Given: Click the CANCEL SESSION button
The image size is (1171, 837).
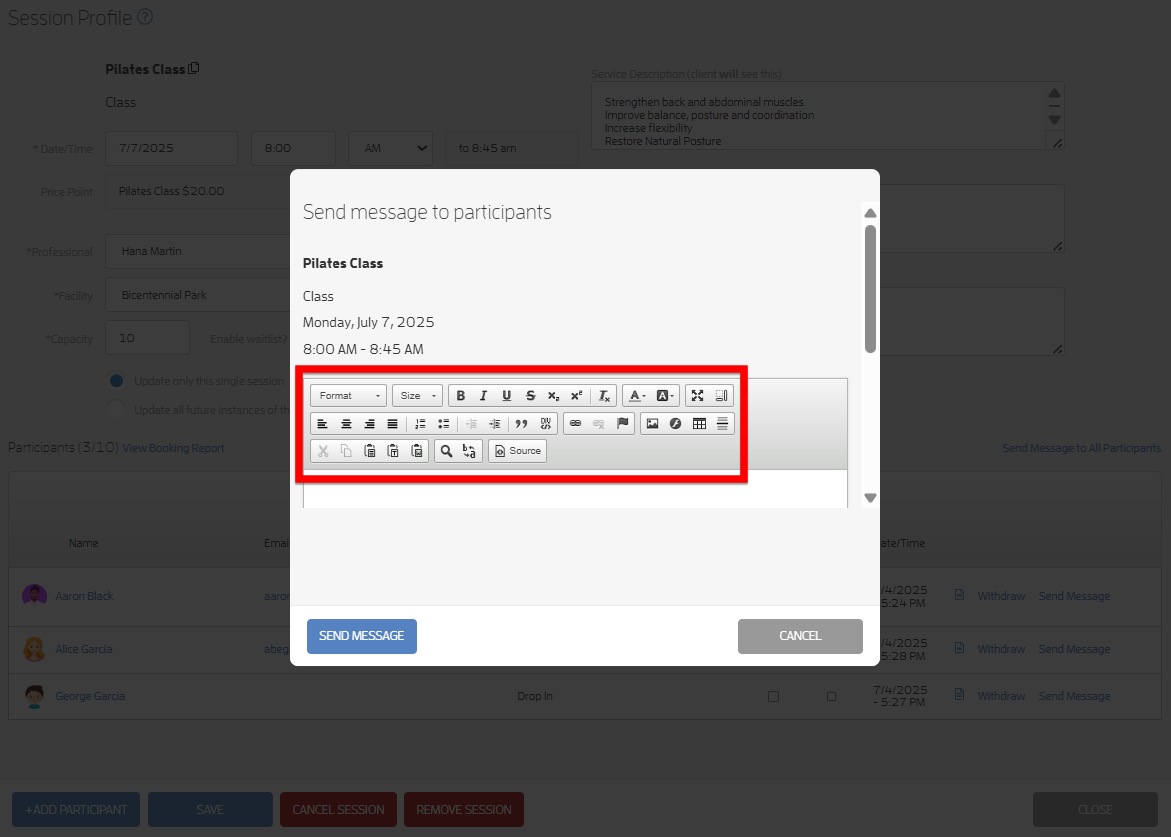Looking at the screenshot, I should pos(338,809).
